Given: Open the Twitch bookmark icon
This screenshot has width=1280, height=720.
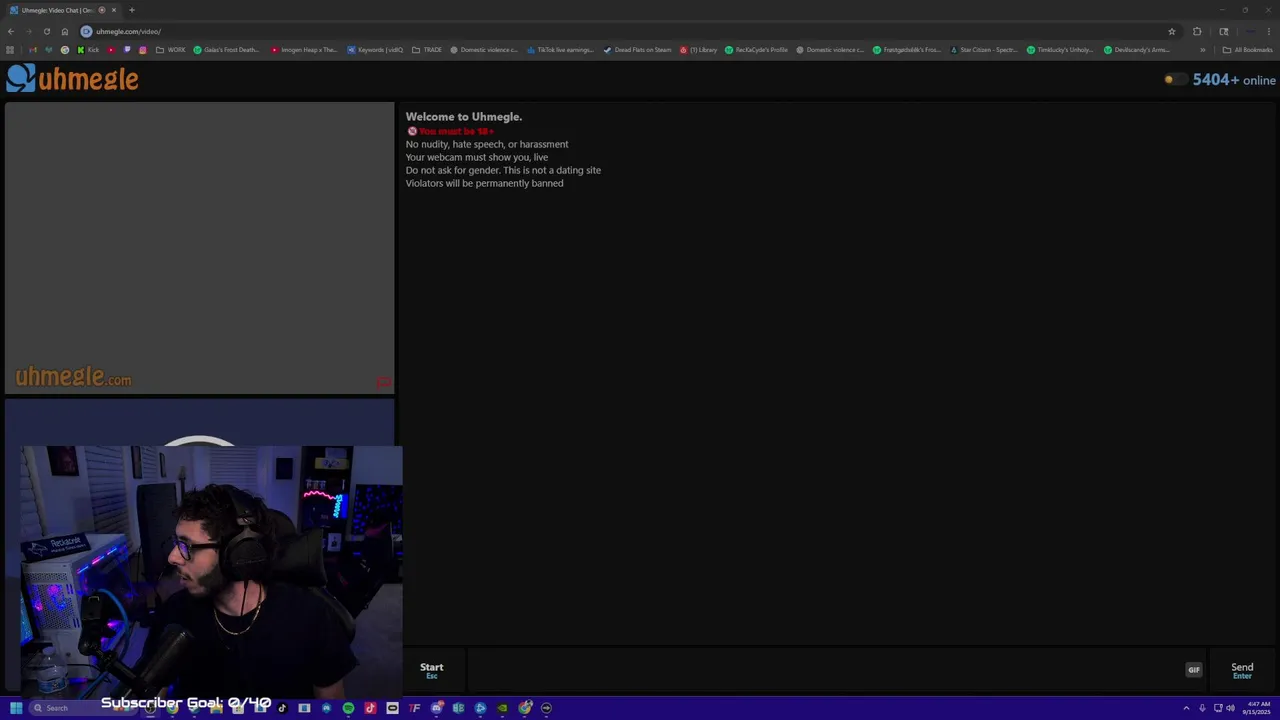Looking at the screenshot, I should [127, 50].
